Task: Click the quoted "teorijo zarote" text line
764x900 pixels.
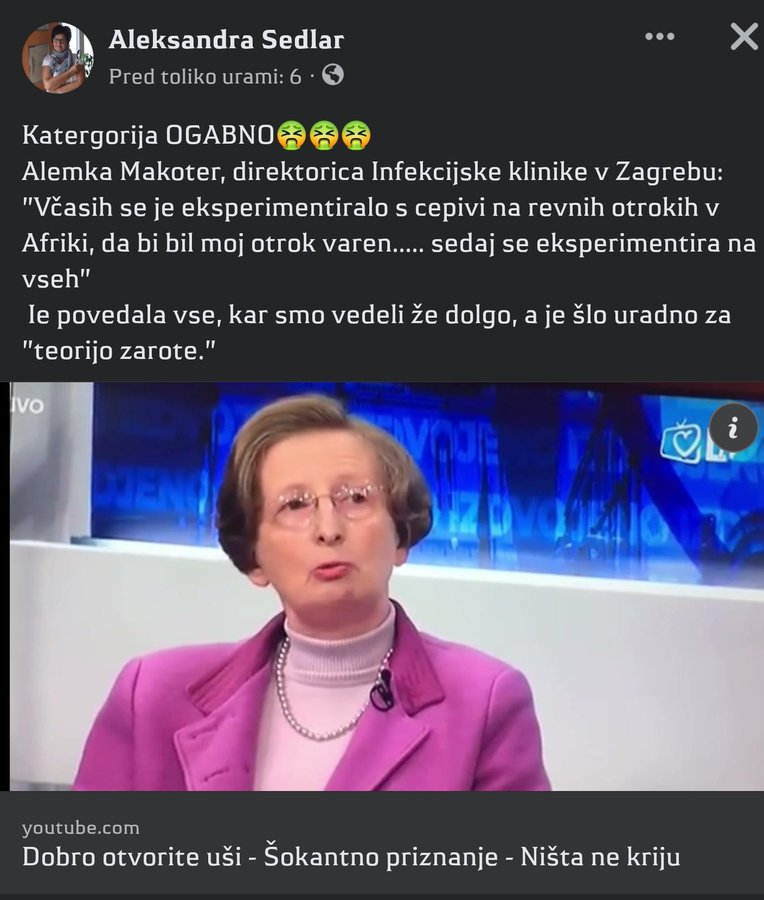Action: click(x=118, y=350)
